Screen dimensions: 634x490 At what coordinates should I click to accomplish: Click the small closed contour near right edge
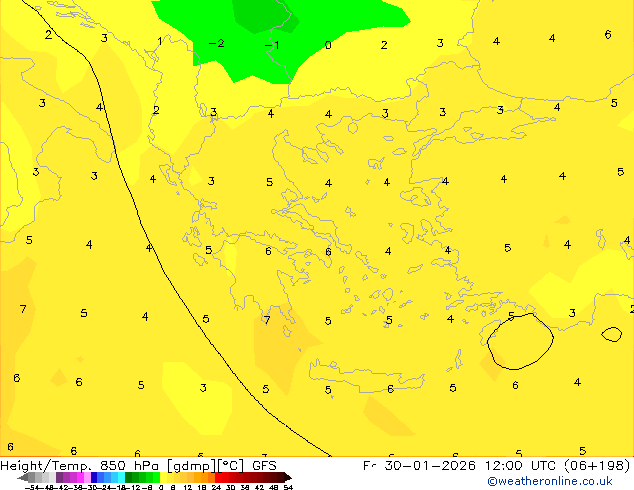pos(612,334)
